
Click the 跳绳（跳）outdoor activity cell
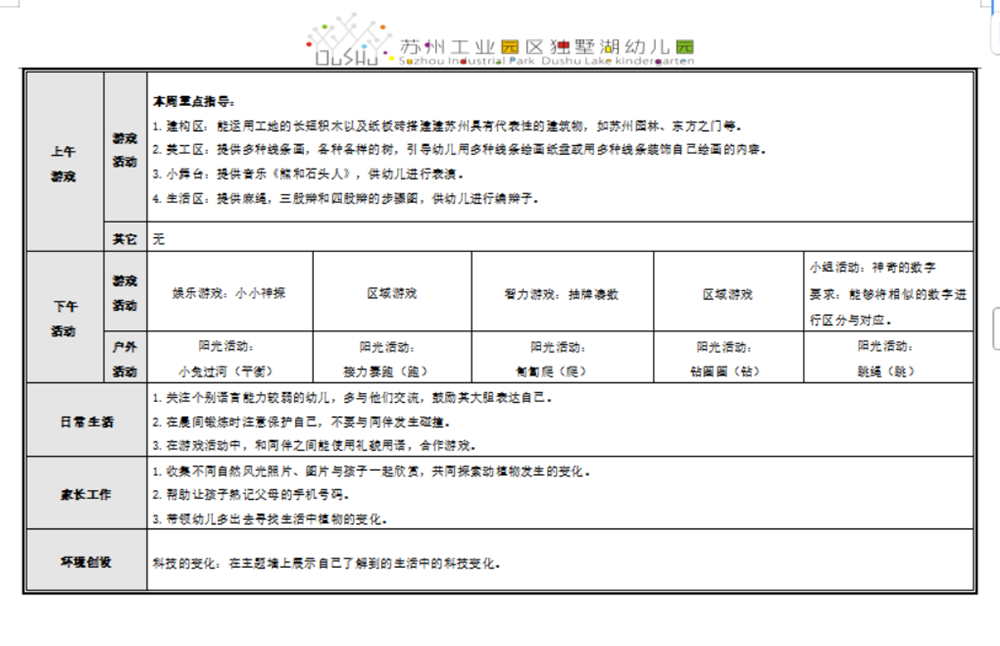pos(887,358)
